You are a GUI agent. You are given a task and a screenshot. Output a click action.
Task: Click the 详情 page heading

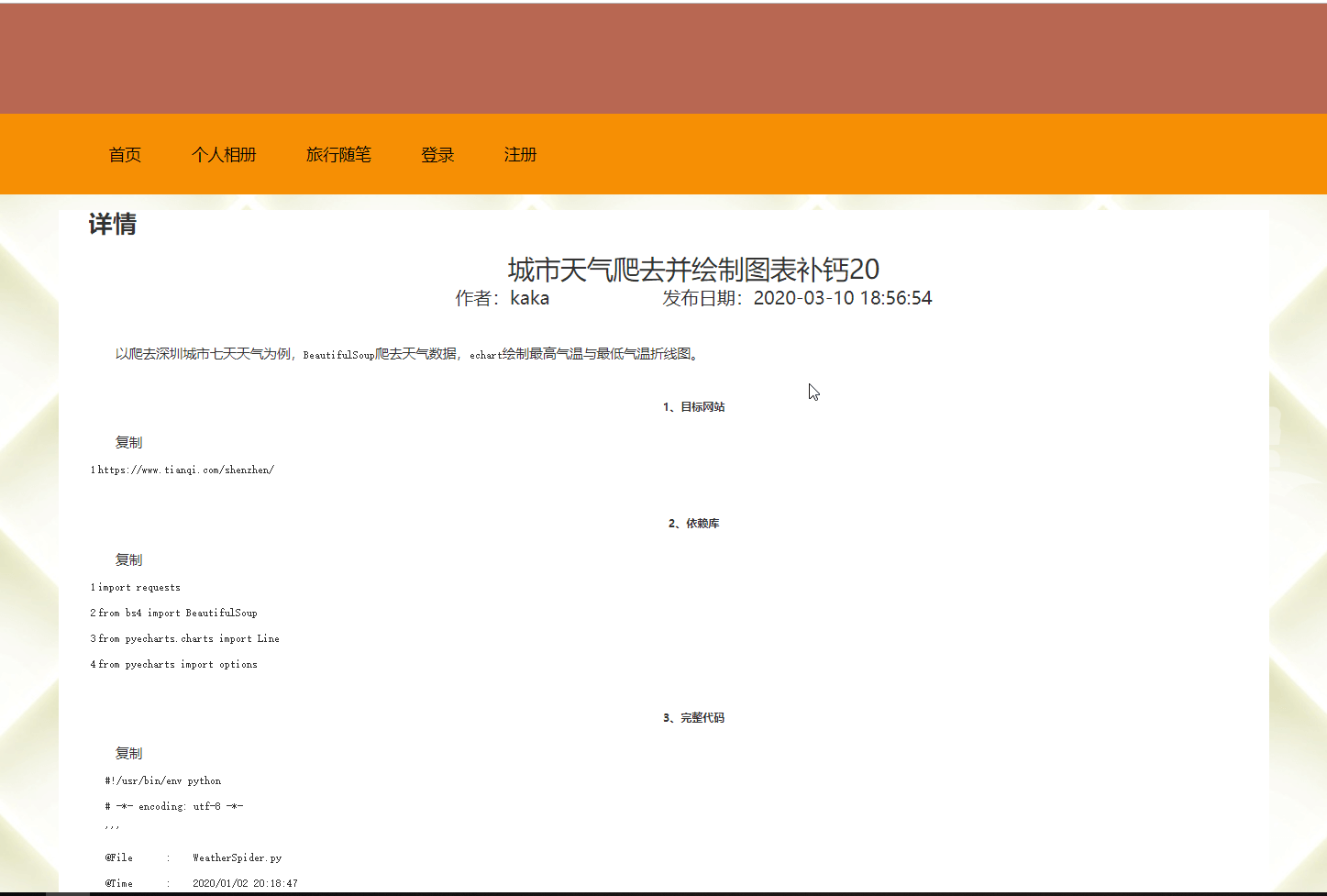(113, 224)
